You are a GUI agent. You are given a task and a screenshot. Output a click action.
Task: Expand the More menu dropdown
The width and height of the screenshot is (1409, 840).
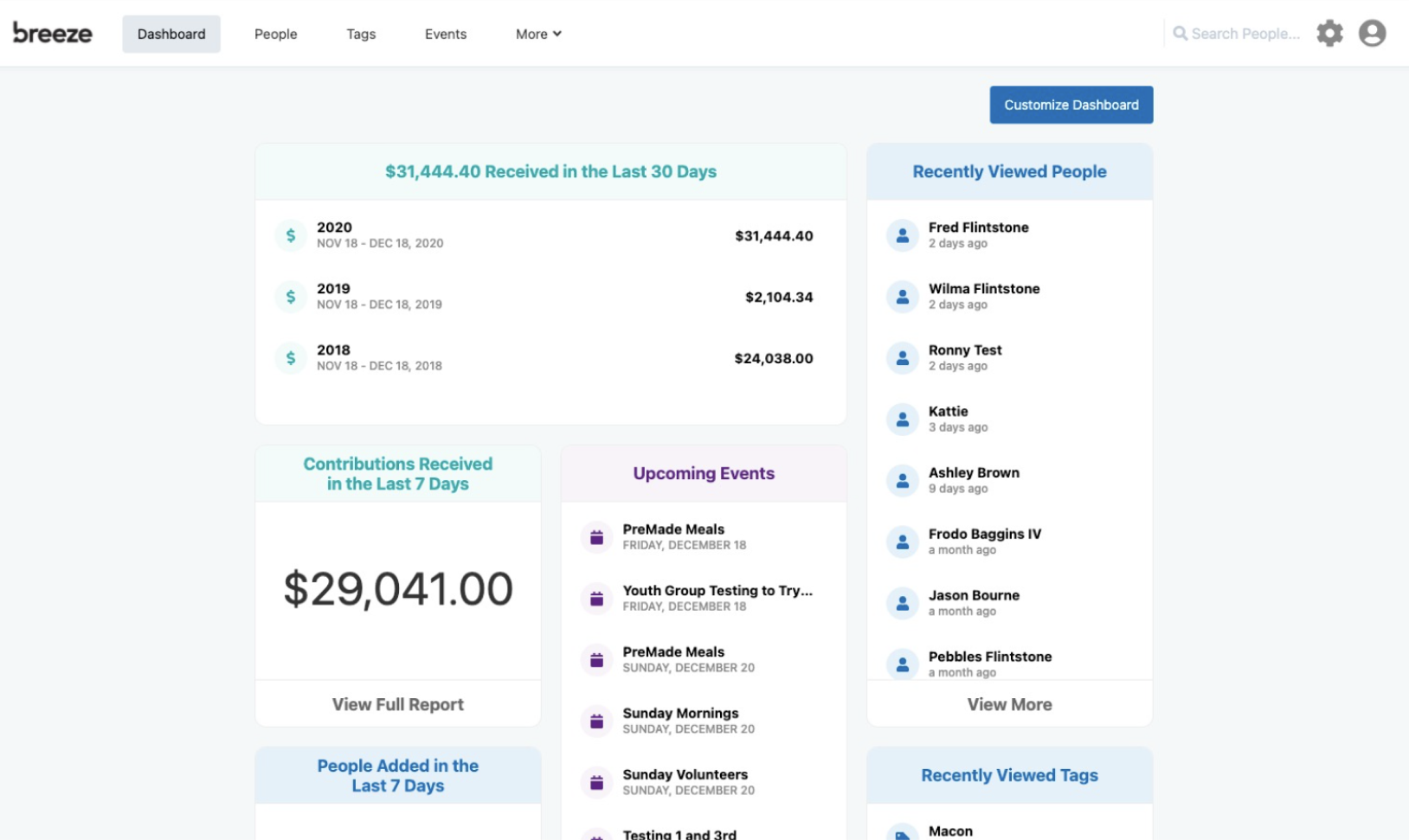tap(538, 34)
